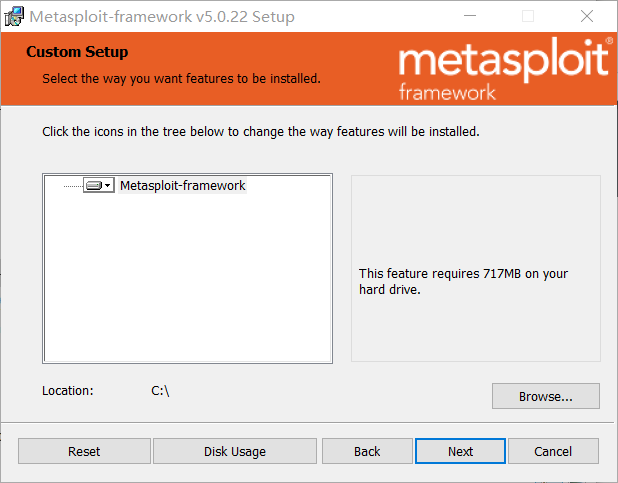The image size is (618, 483).
Task: Click the window title text
Action: point(162,17)
